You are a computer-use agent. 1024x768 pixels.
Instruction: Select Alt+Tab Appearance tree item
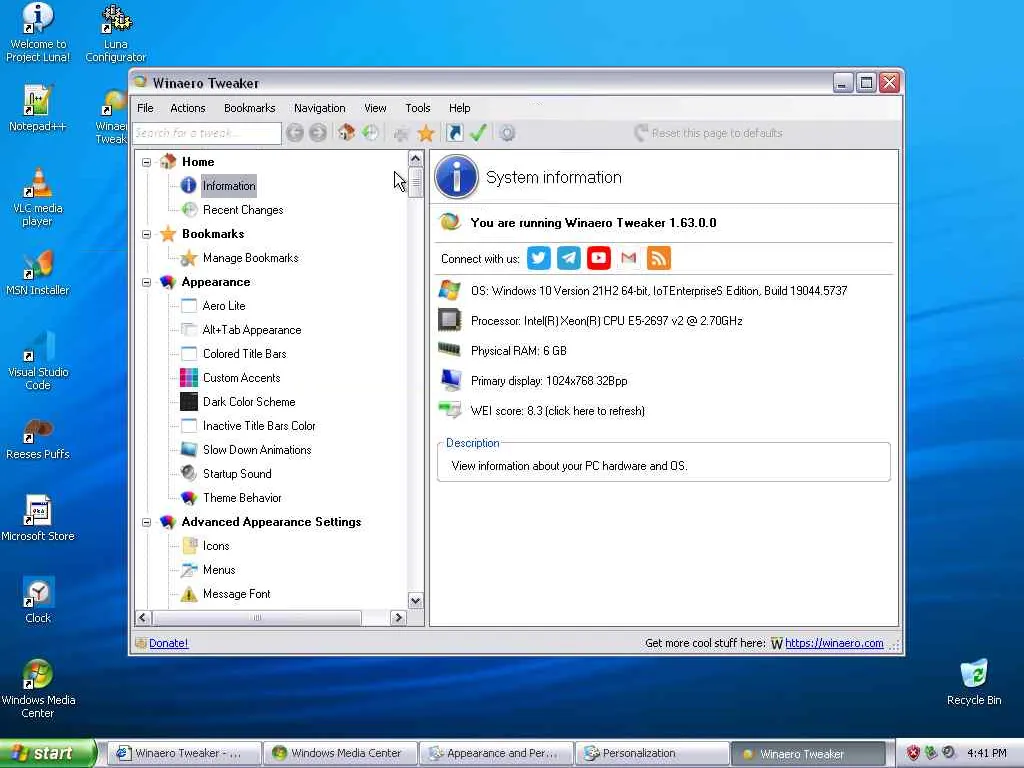click(x=251, y=330)
